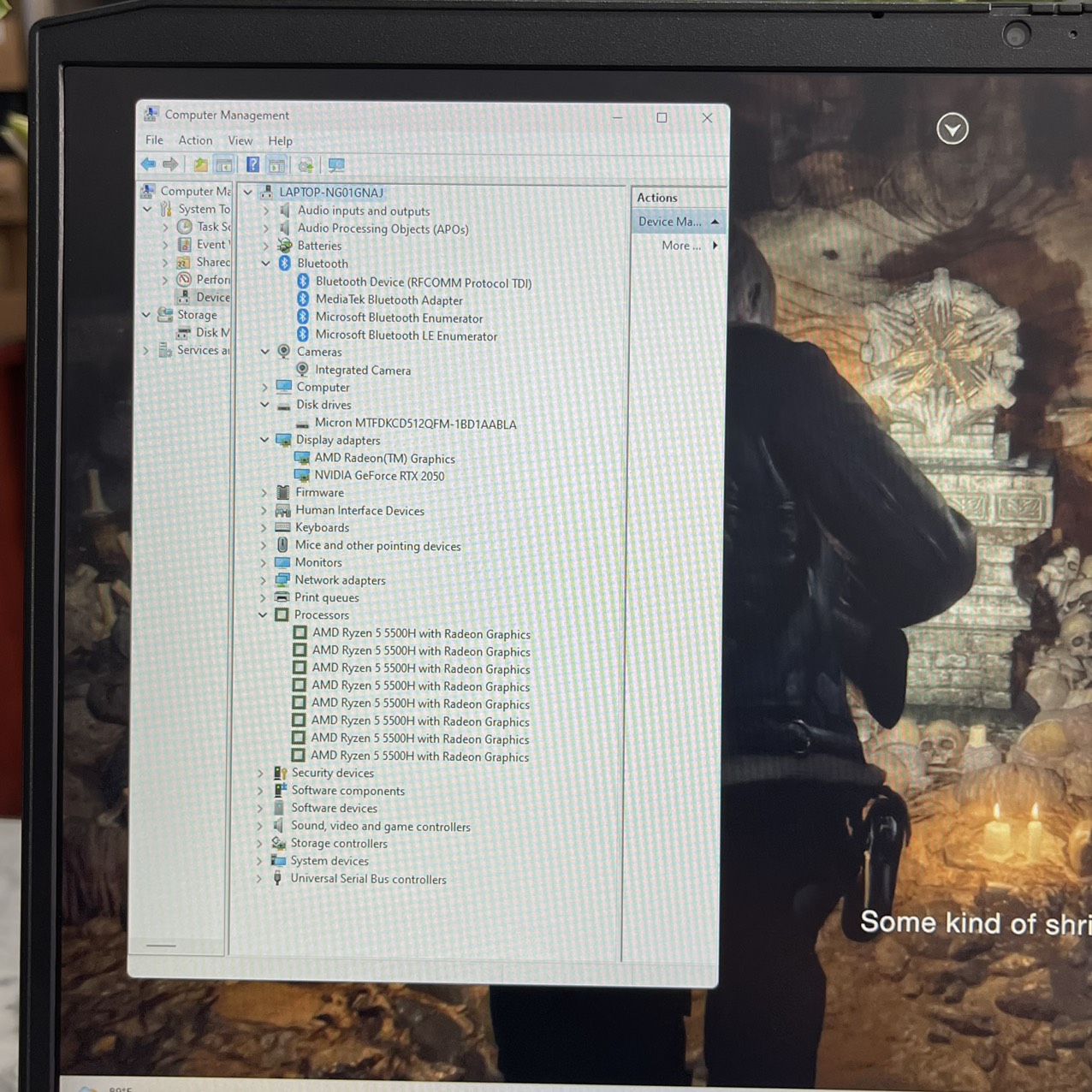Expand the Software components category
1092x1092 pixels.
click(261, 791)
